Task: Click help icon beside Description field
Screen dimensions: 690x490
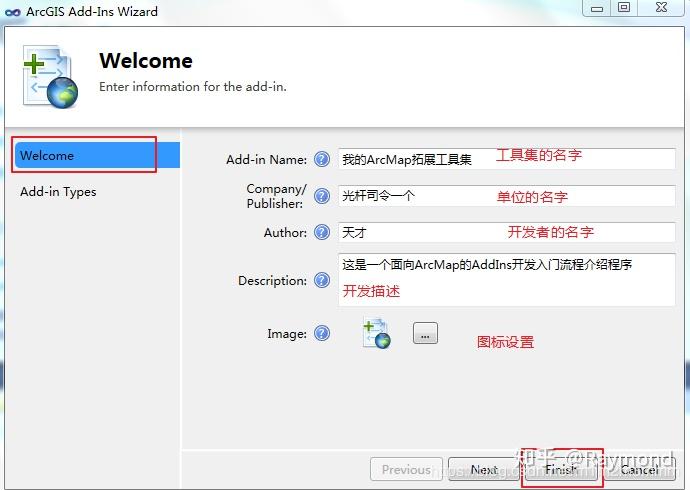Action: click(322, 280)
